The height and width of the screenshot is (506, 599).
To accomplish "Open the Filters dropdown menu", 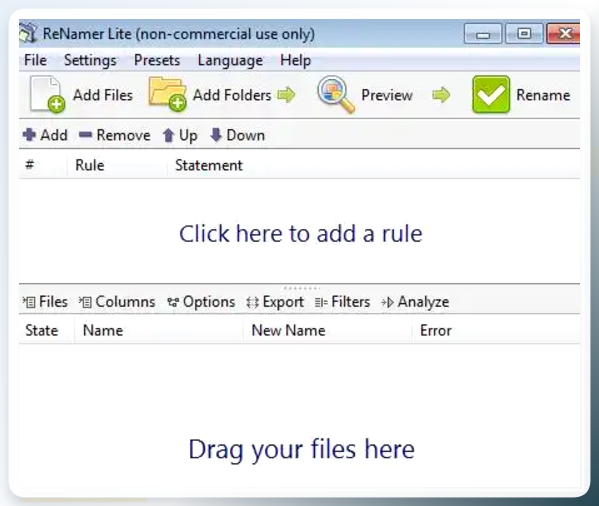I will [x=342, y=302].
